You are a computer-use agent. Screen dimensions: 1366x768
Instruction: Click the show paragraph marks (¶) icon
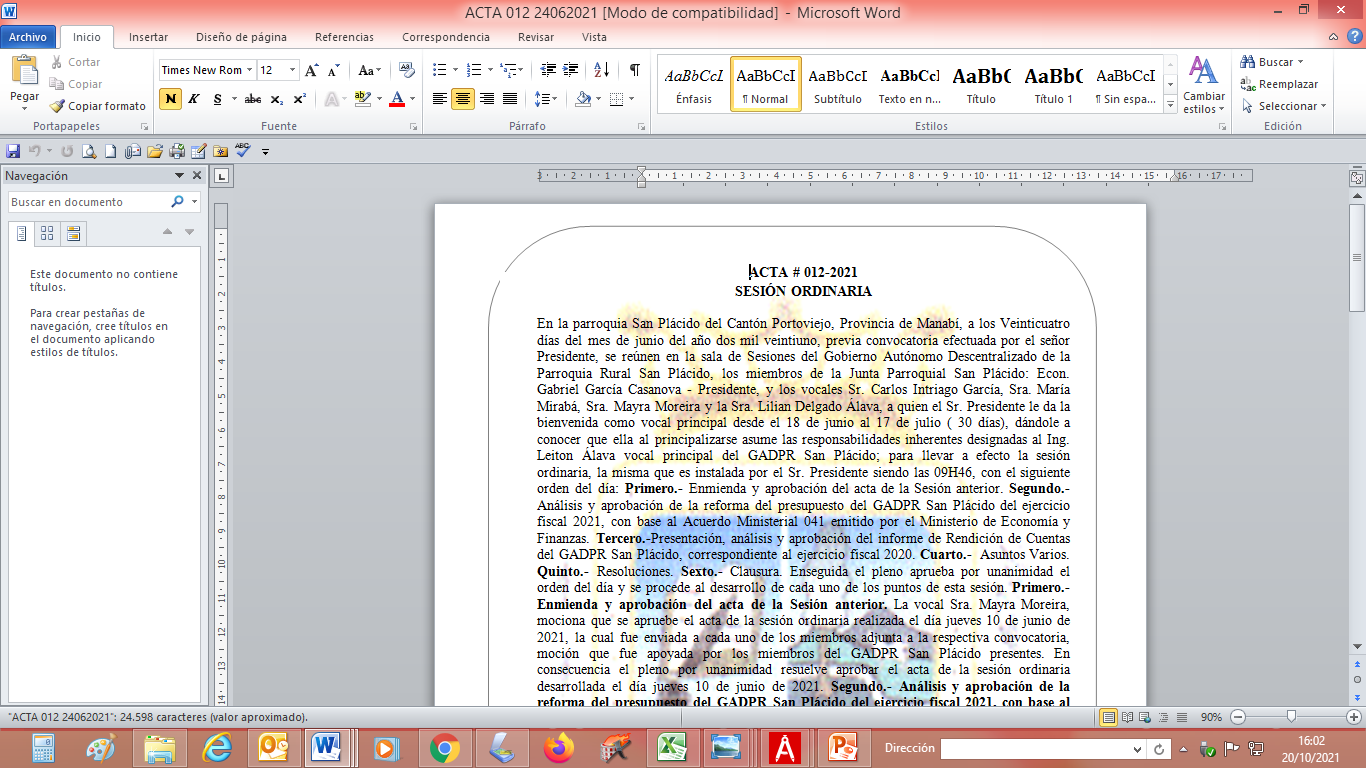pyautogui.click(x=634, y=70)
